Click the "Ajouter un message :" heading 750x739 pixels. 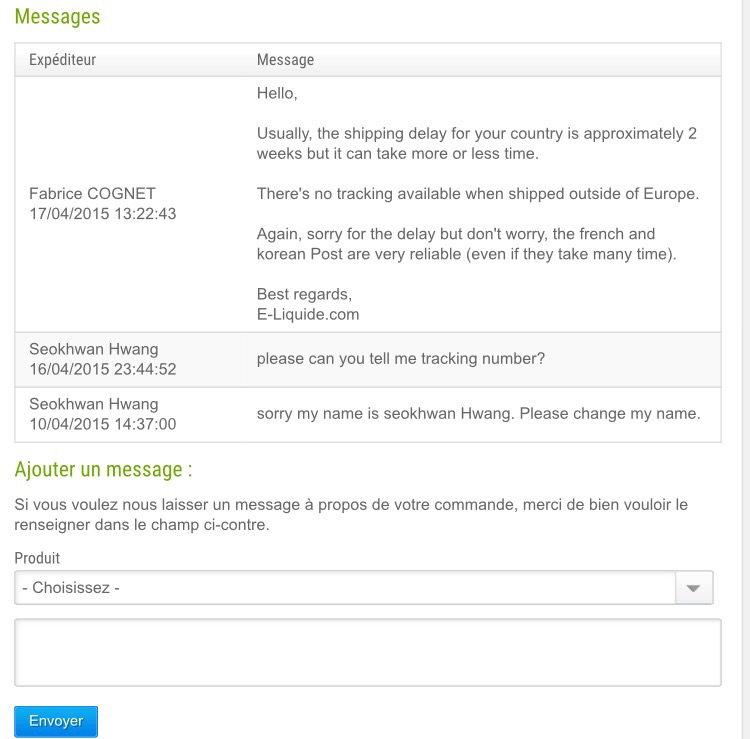(x=103, y=470)
